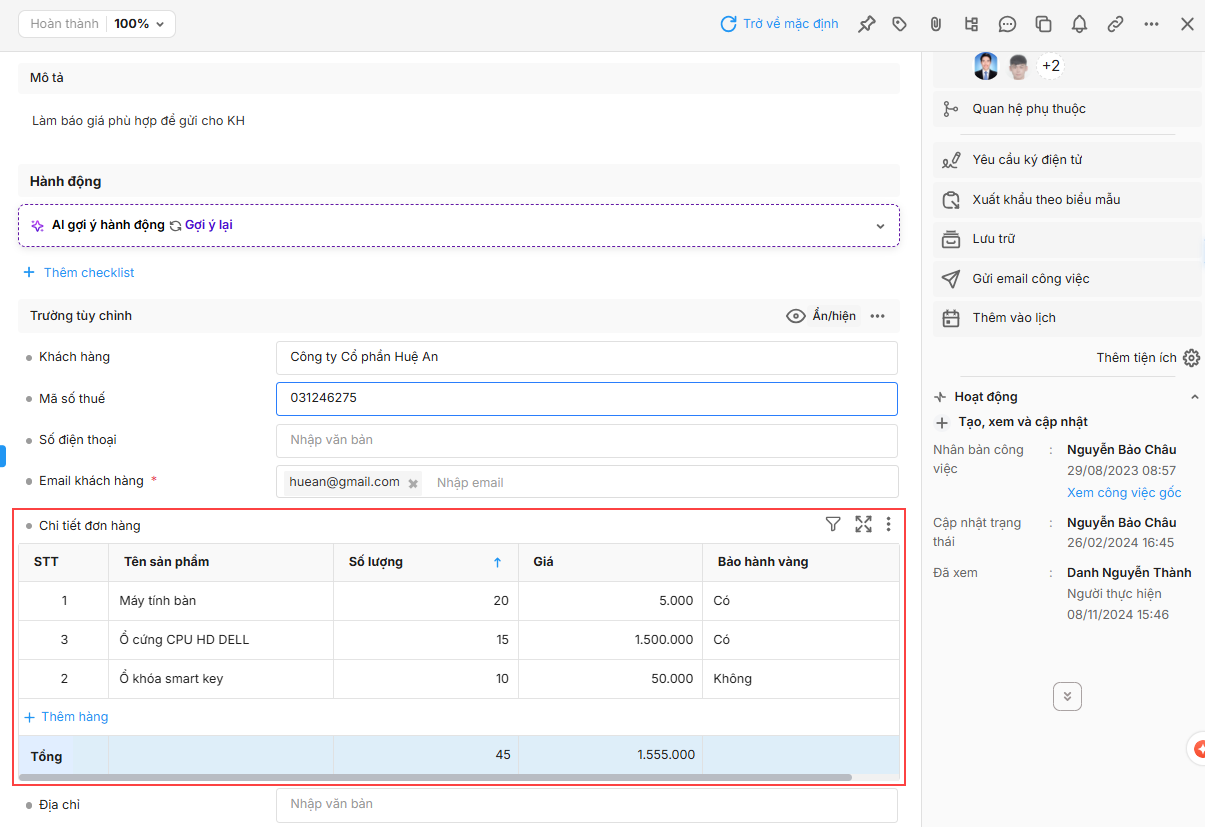Open the tag label icon
1205x827 pixels.
point(899,24)
